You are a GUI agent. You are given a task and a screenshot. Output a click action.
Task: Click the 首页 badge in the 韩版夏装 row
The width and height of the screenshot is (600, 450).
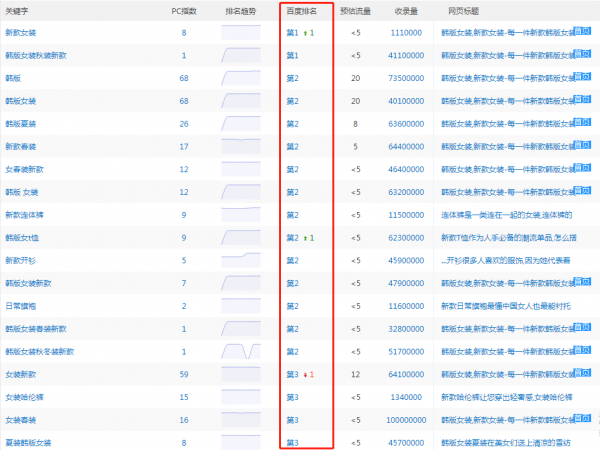tap(579, 125)
